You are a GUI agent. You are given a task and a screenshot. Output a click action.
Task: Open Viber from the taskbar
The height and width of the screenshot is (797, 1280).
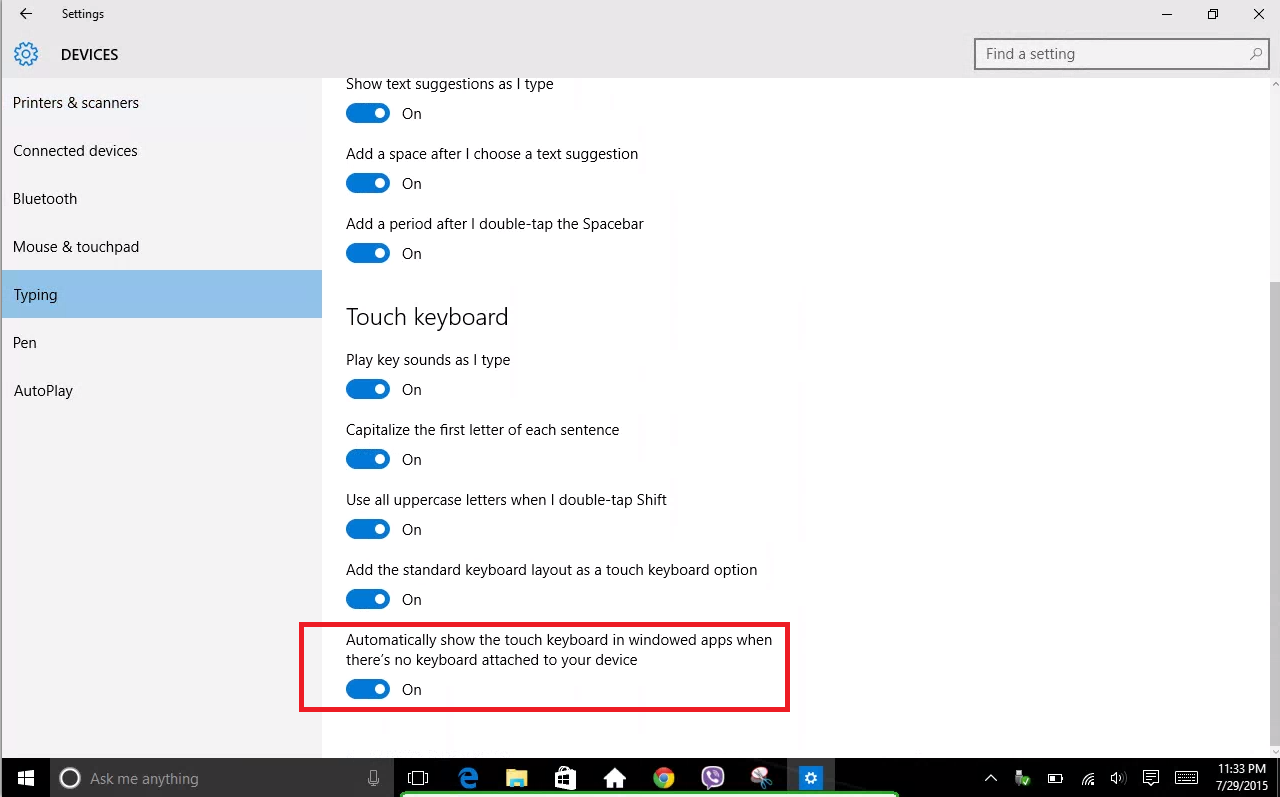(x=712, y=778)
